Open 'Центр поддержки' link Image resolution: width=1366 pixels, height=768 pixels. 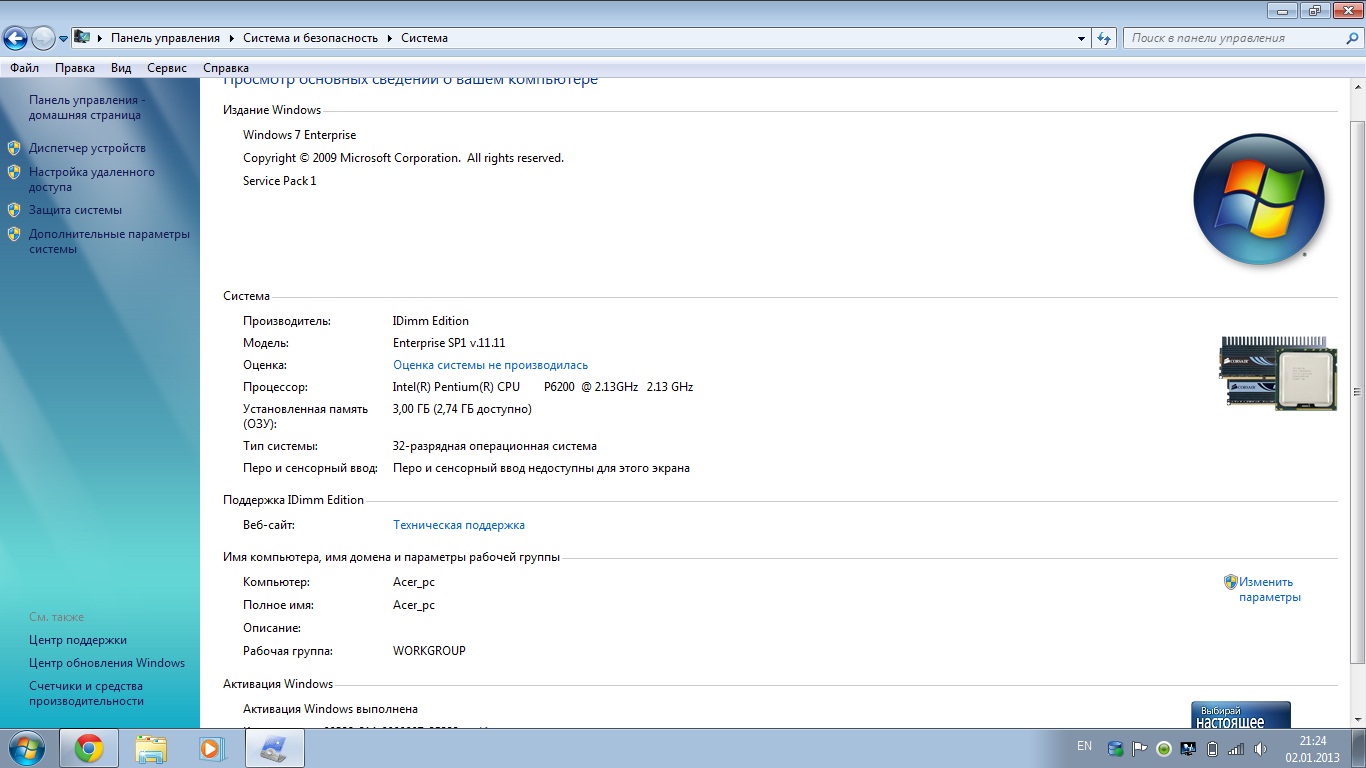(78, 640)
